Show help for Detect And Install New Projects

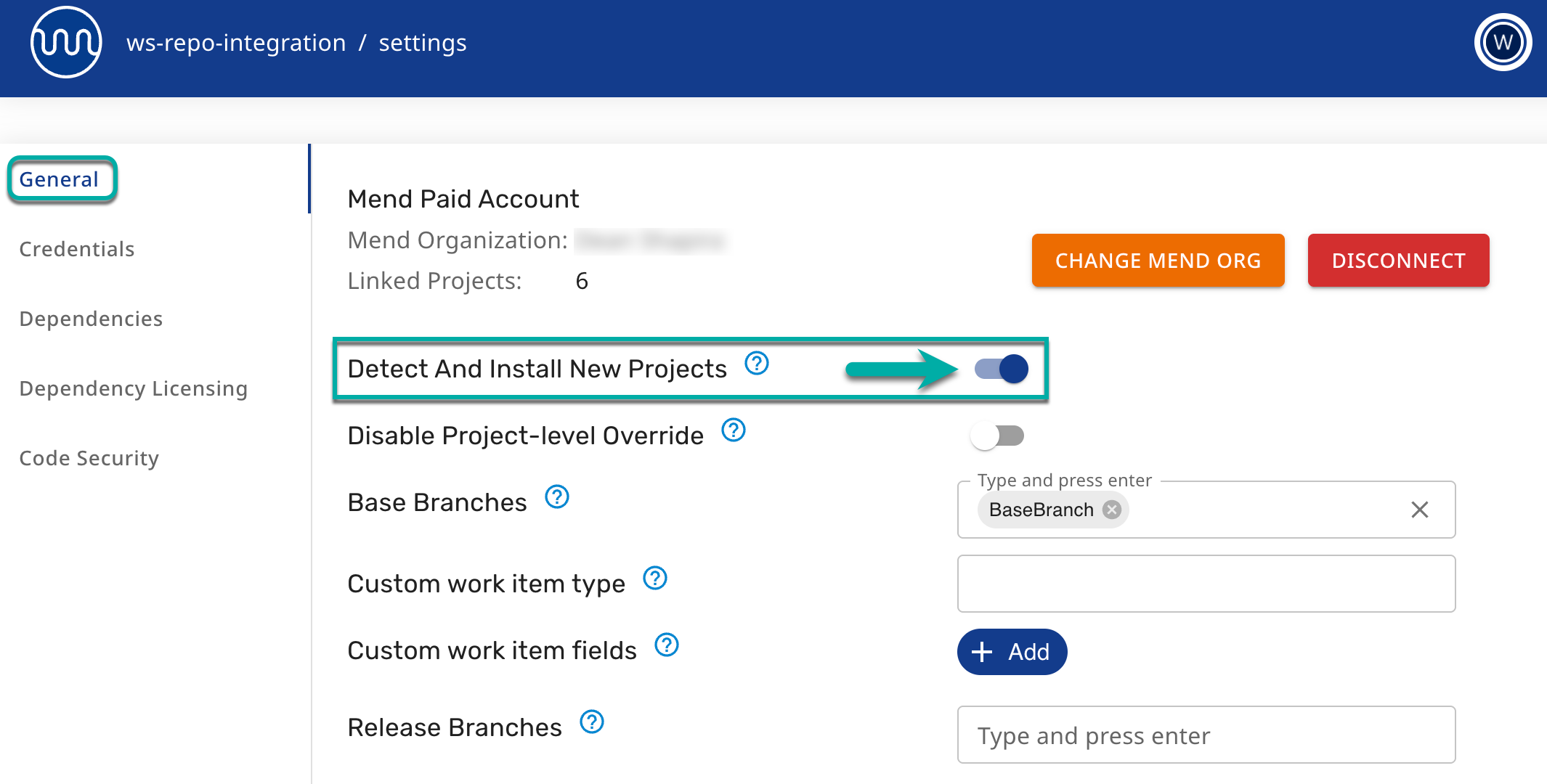pyautogui.click(x=757, y=363)
